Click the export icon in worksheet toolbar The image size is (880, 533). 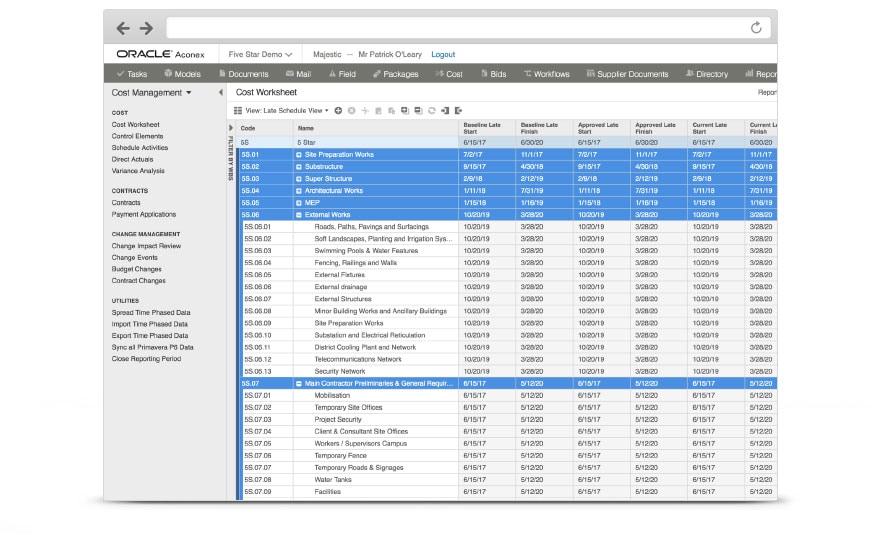pos(458,110)
